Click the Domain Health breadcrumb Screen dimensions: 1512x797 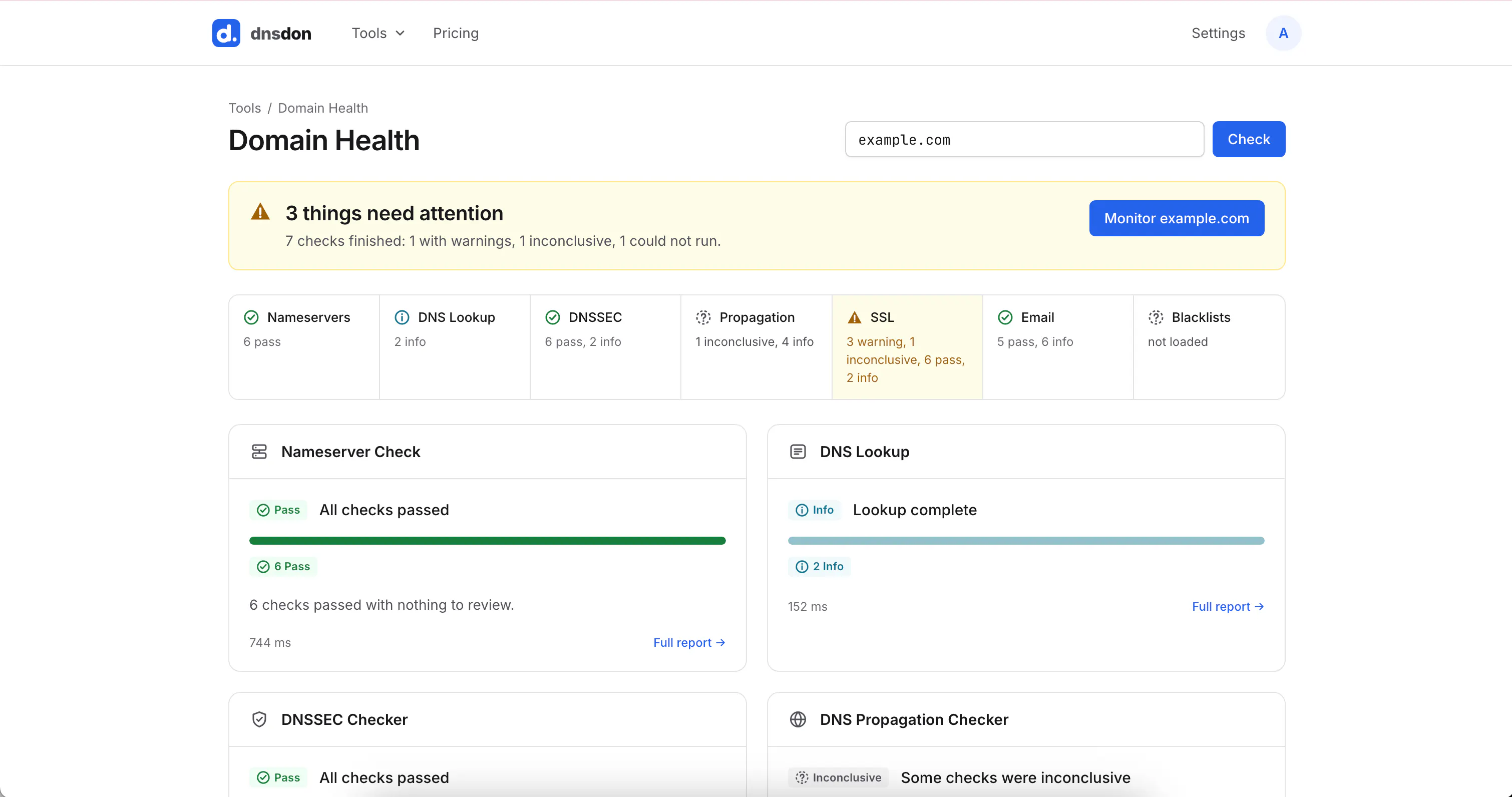(x=323, y=108)
